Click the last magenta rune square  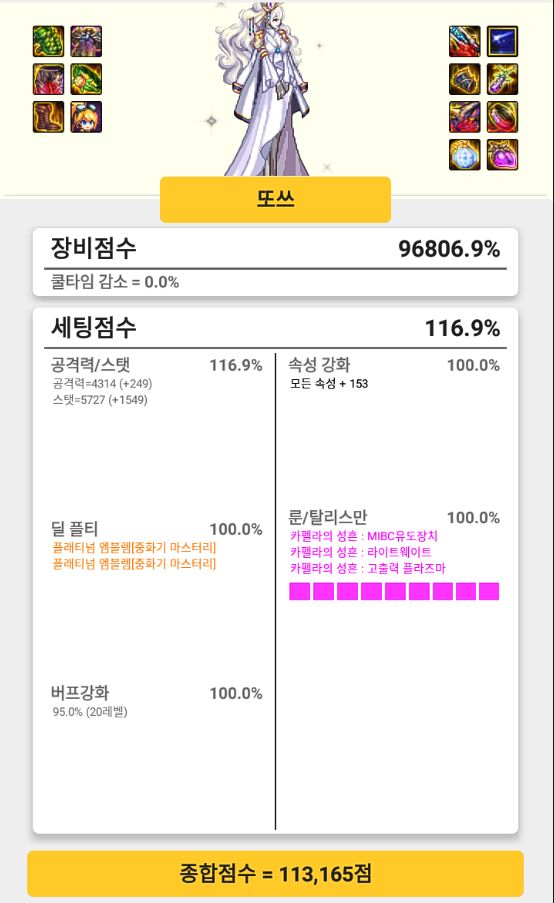[489, 591]
